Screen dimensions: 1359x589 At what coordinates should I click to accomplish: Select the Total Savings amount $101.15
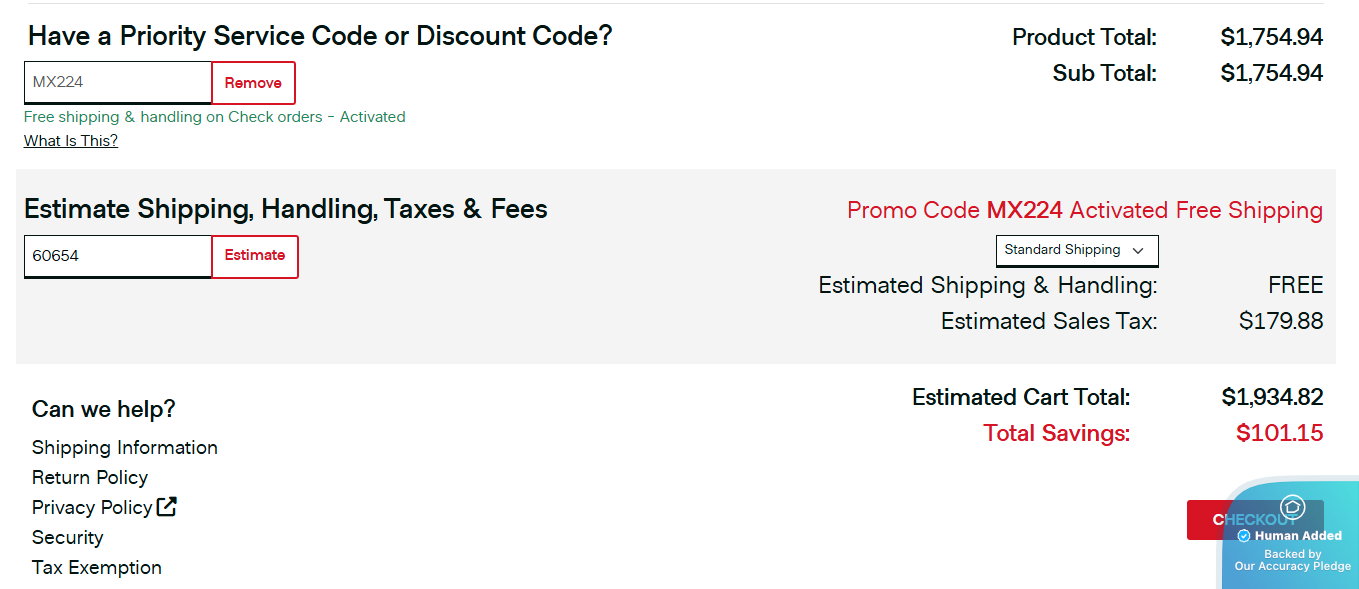coord(1279,433)
